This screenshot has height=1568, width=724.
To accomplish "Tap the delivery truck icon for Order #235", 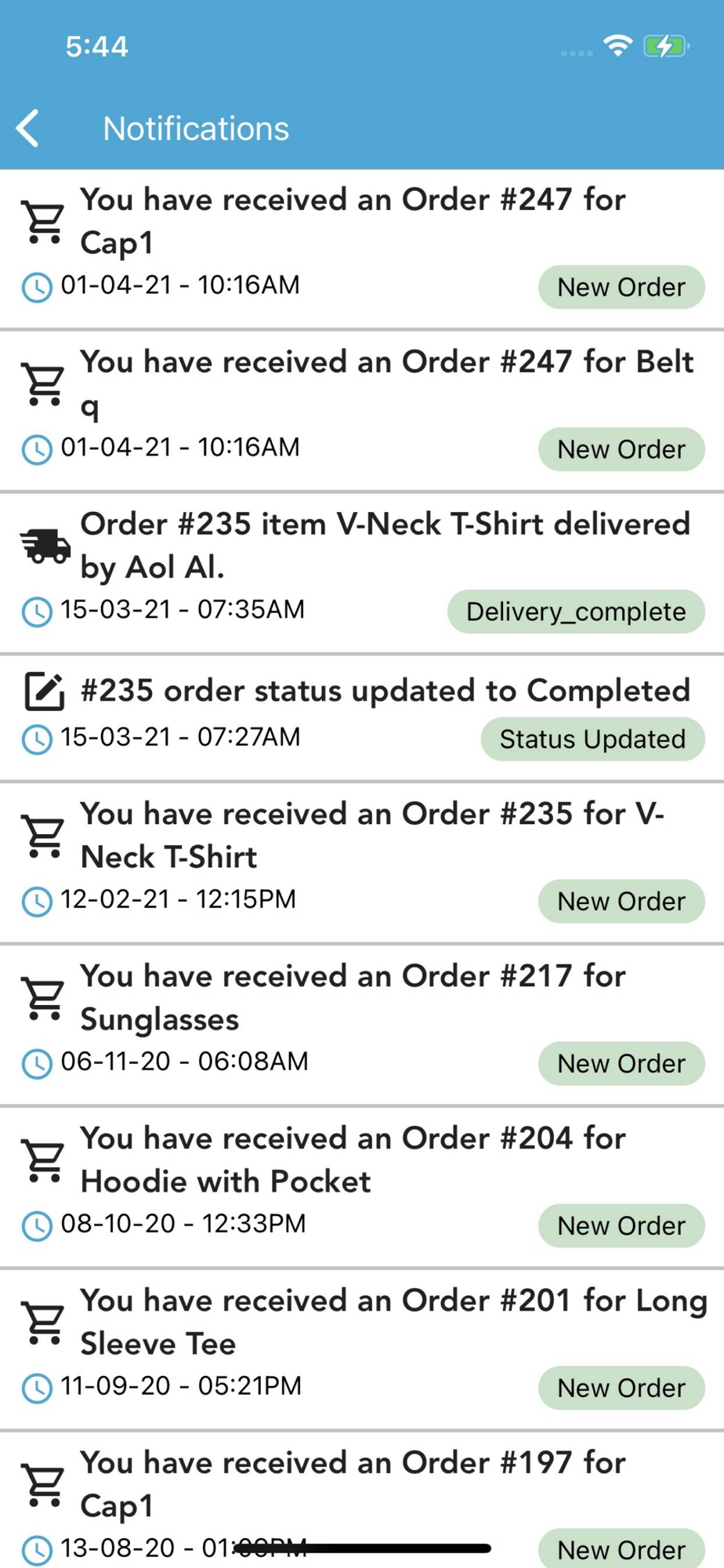I will click(45, 546).
